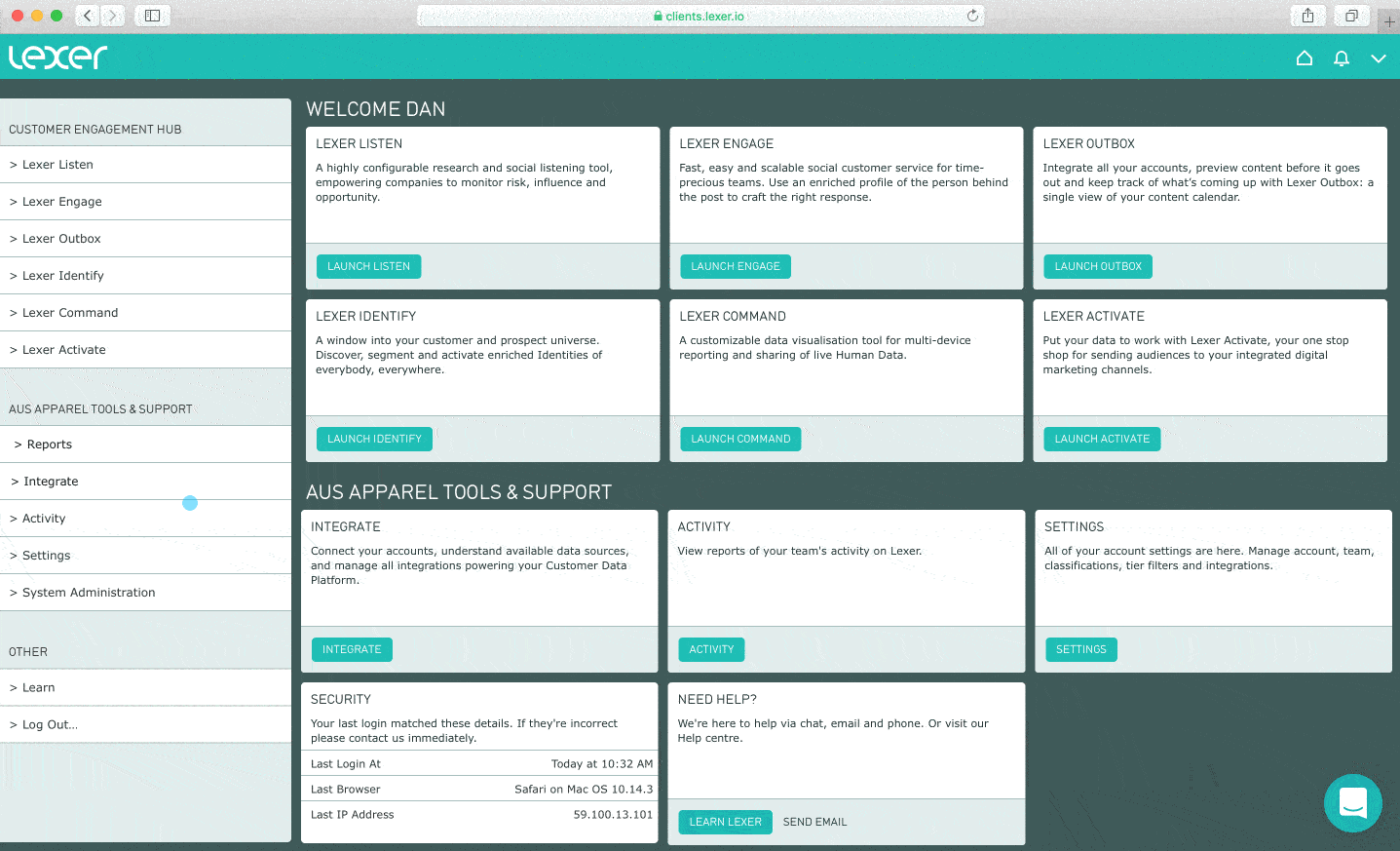
Task: Click the Security card title
Action: click(x=341, y=699)
